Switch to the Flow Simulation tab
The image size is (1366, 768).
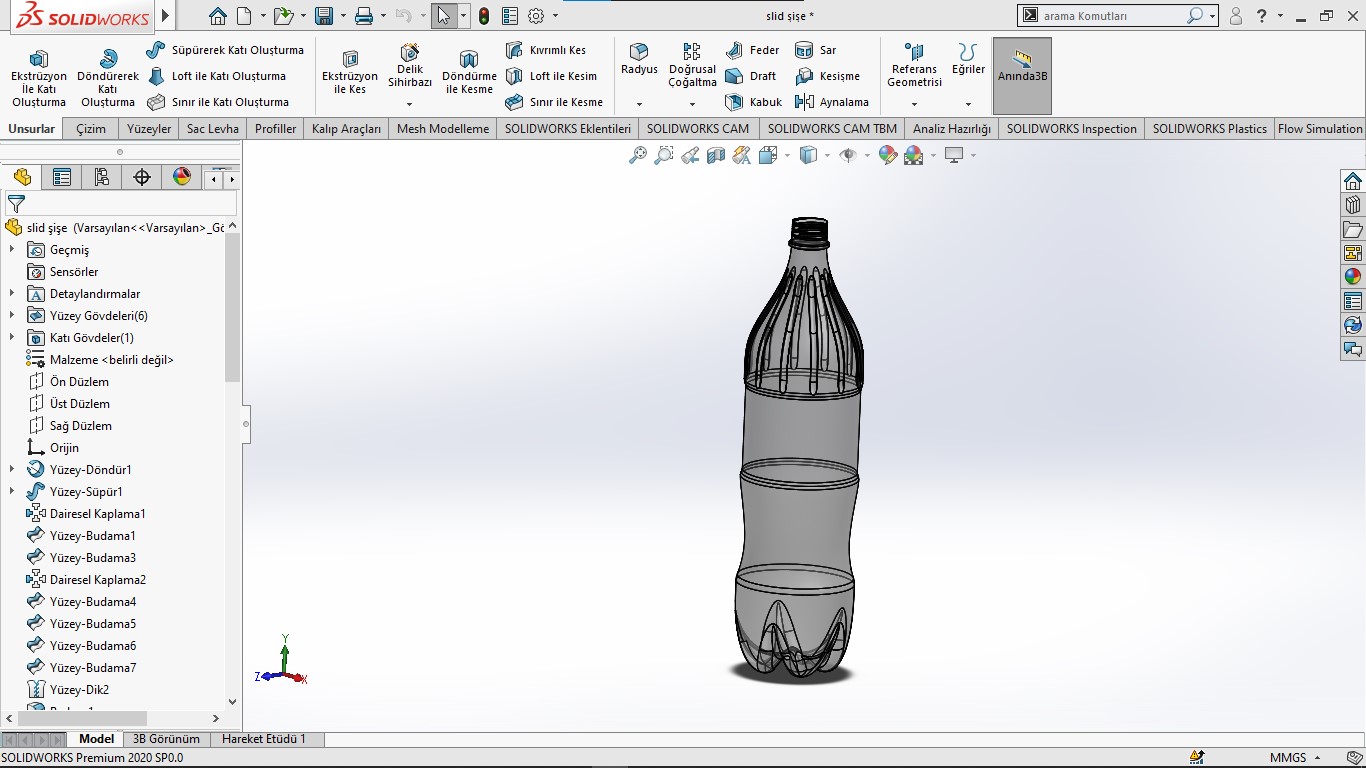[x=1320, y=129]
